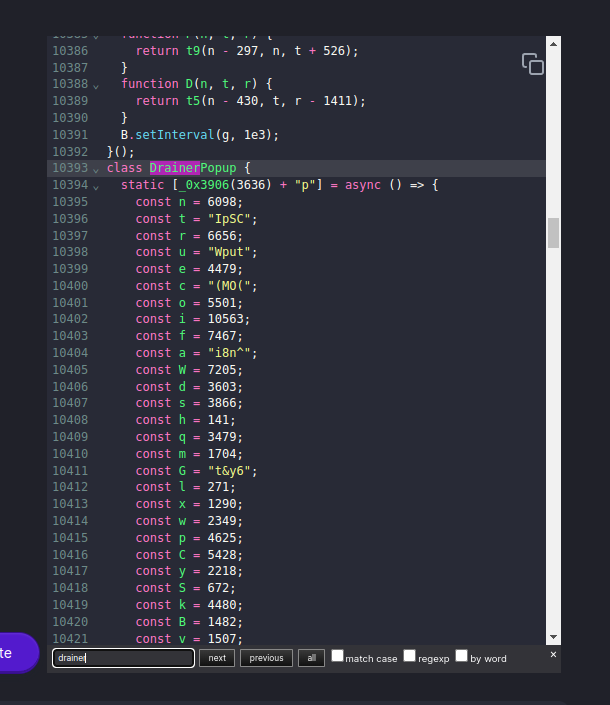Go to previous search match
The height and width of the screenshot is (705, 610).
(x=266, y=658)
